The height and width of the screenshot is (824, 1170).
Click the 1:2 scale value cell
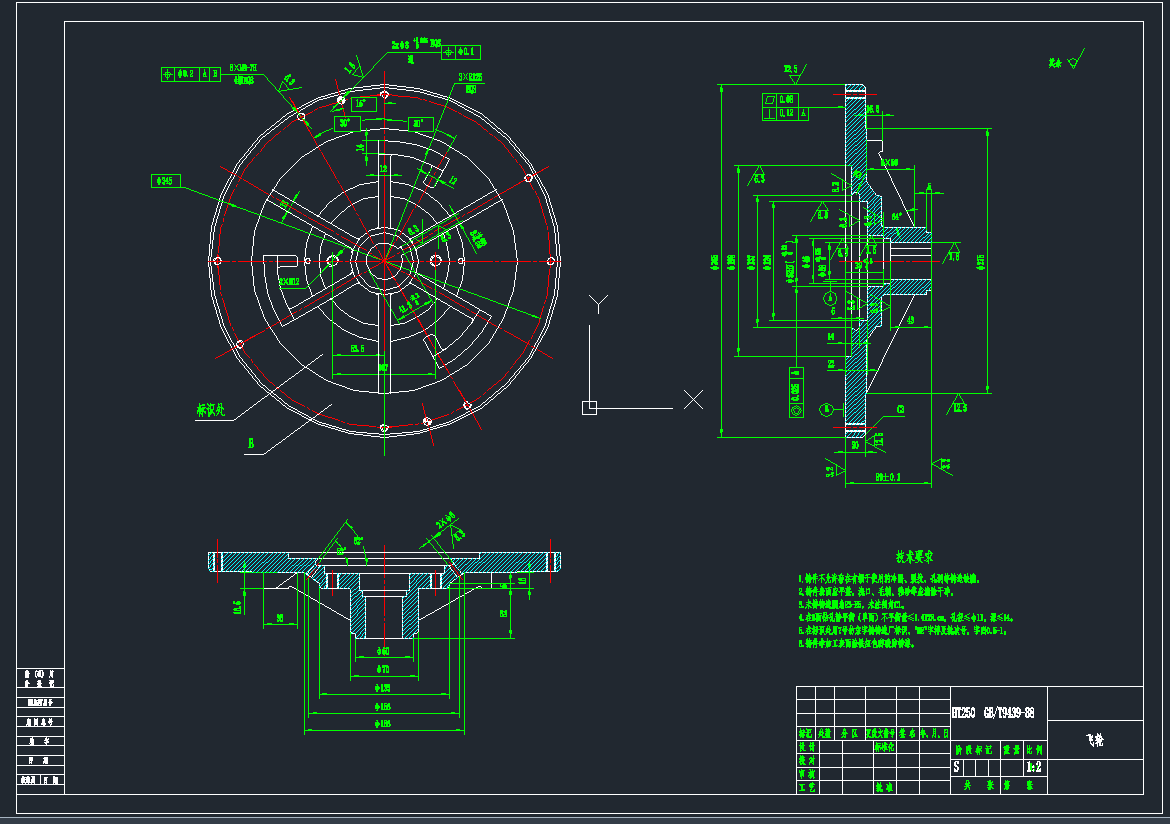click(x=1034, y=767)
